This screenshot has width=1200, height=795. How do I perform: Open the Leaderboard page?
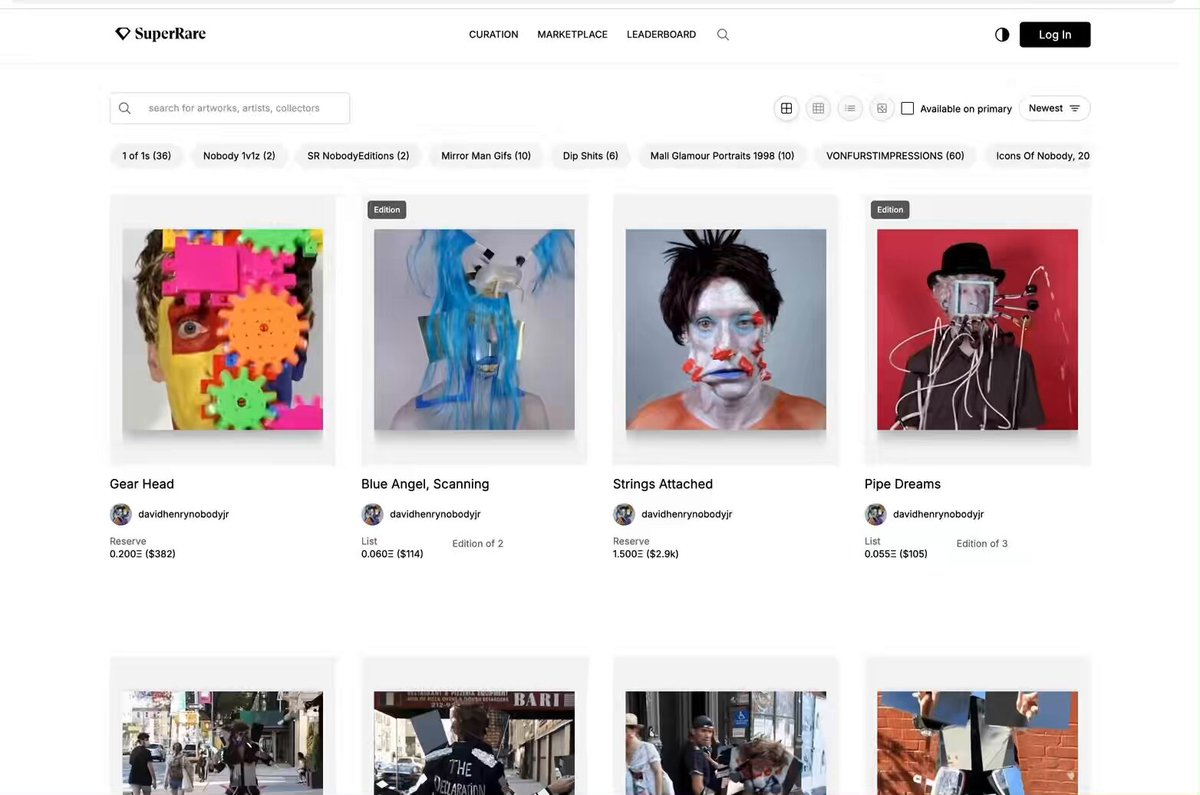[661, 34]
